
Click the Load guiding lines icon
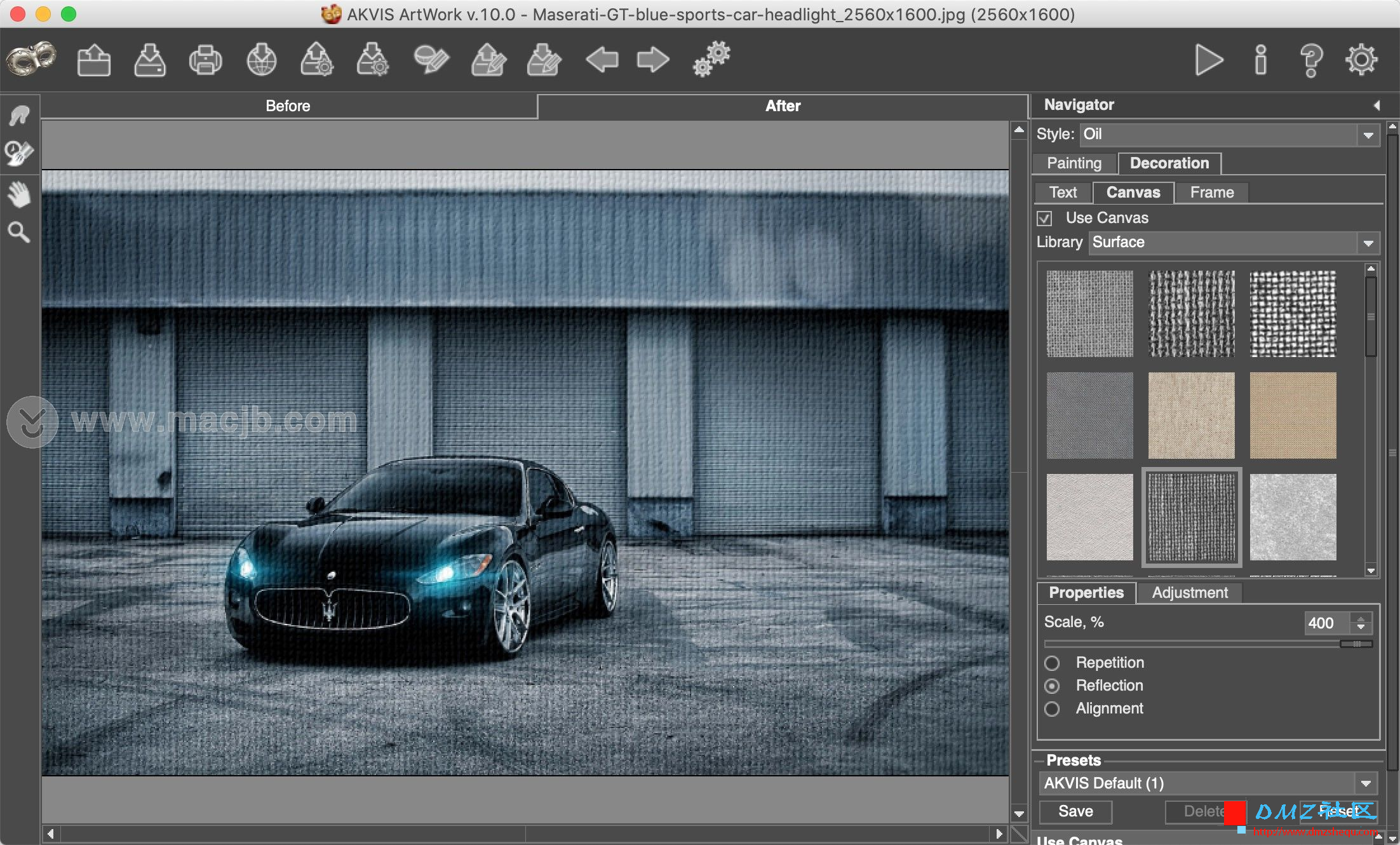point(488,60)
